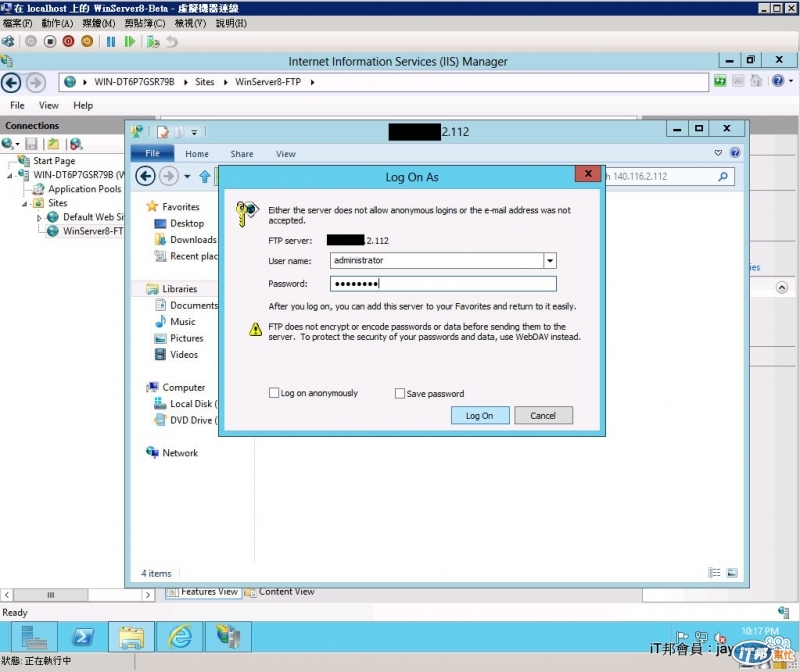This screenshot has height=672, width=800.
Task: Select Start Page in Connections tree
Action: coord(54,161)
